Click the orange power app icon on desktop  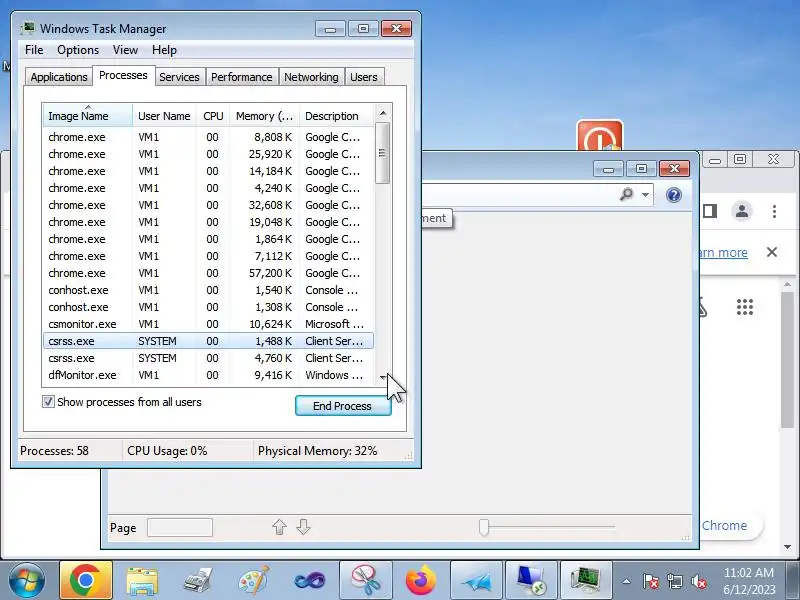pos(599,136)
